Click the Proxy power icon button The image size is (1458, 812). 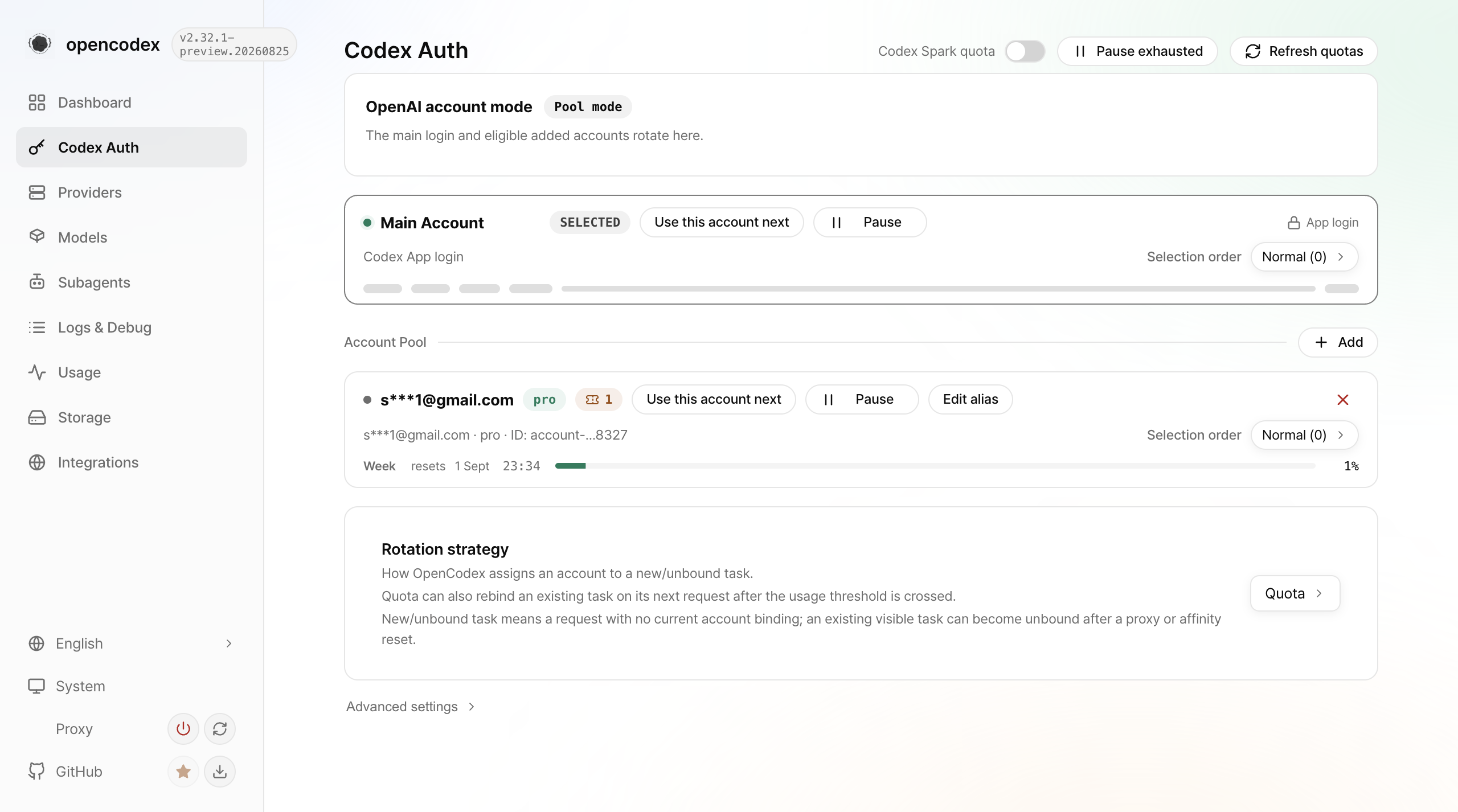pos(183,728)
